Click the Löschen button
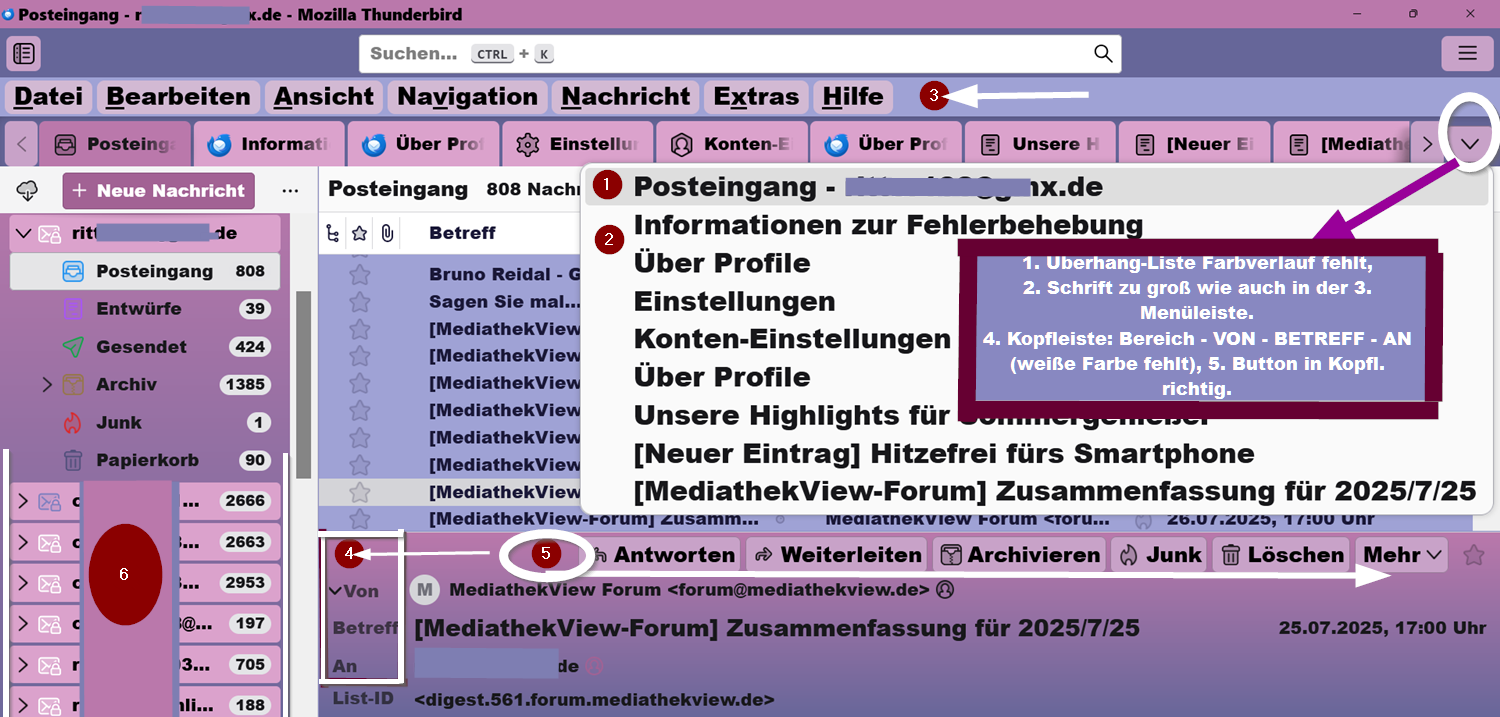1500x717 pixels. pos(1282,555)
